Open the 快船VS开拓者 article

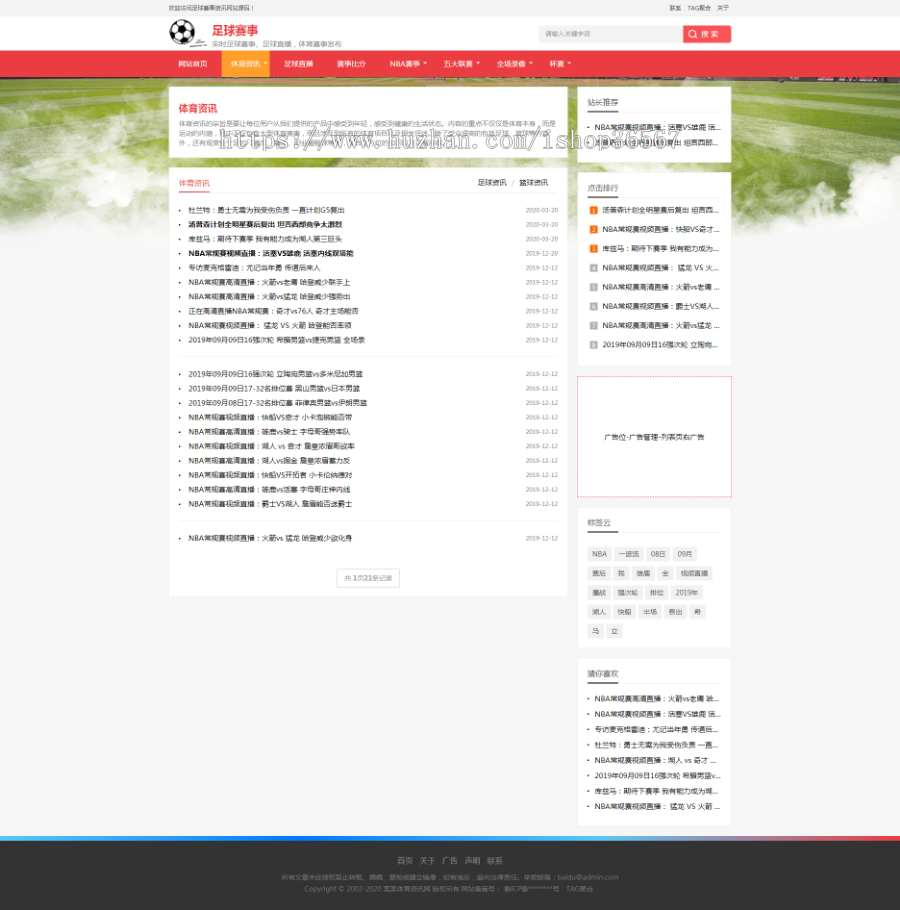click(270, 476)
